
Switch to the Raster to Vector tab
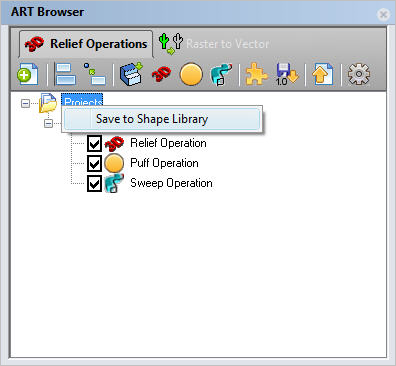pos(213,44)
